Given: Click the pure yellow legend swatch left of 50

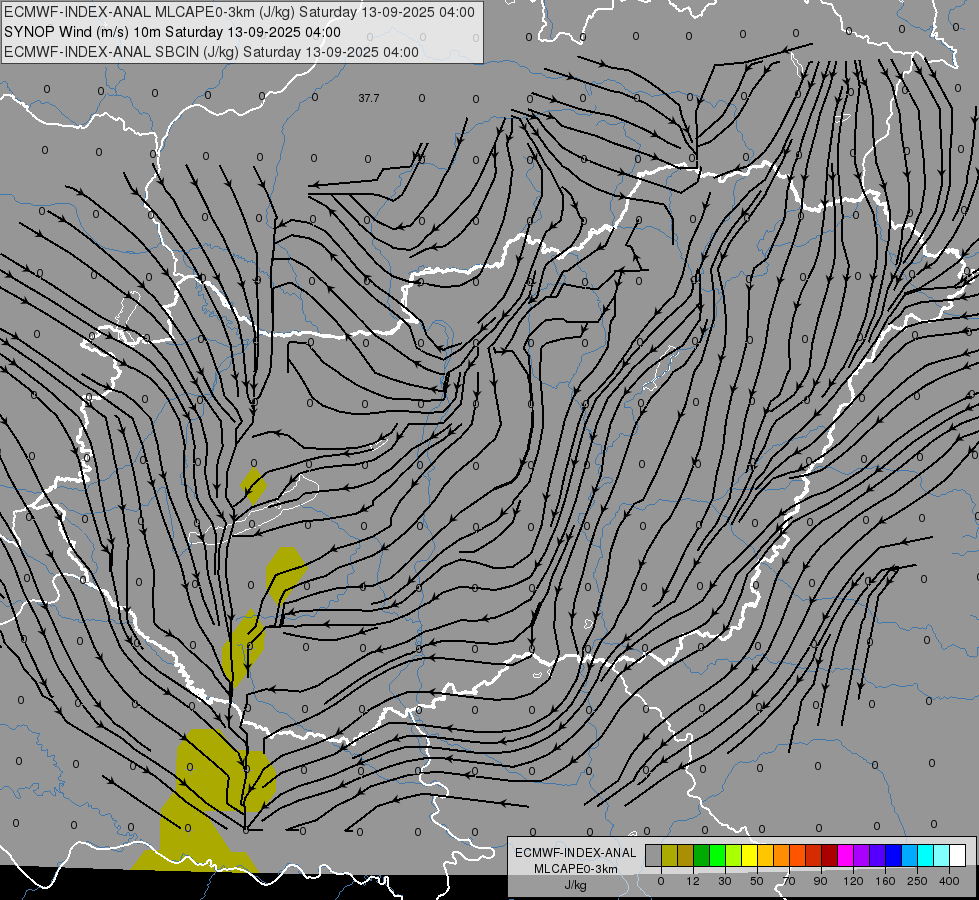Looking at the screenshot, I should pos(750,855).
